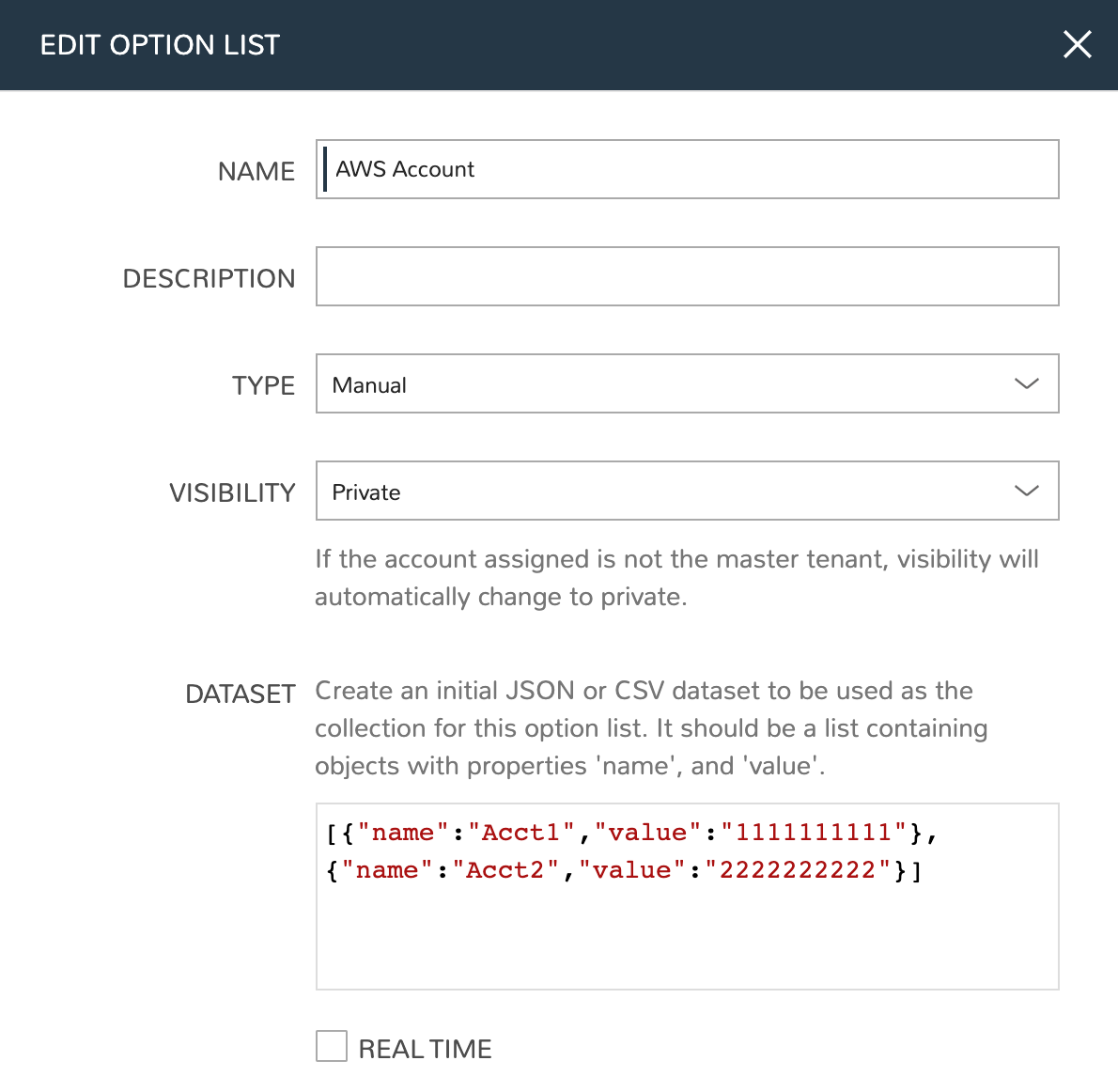The image size is (1118, 1092).
Task: Focus the empty Description input field
Action: point(688,276)
